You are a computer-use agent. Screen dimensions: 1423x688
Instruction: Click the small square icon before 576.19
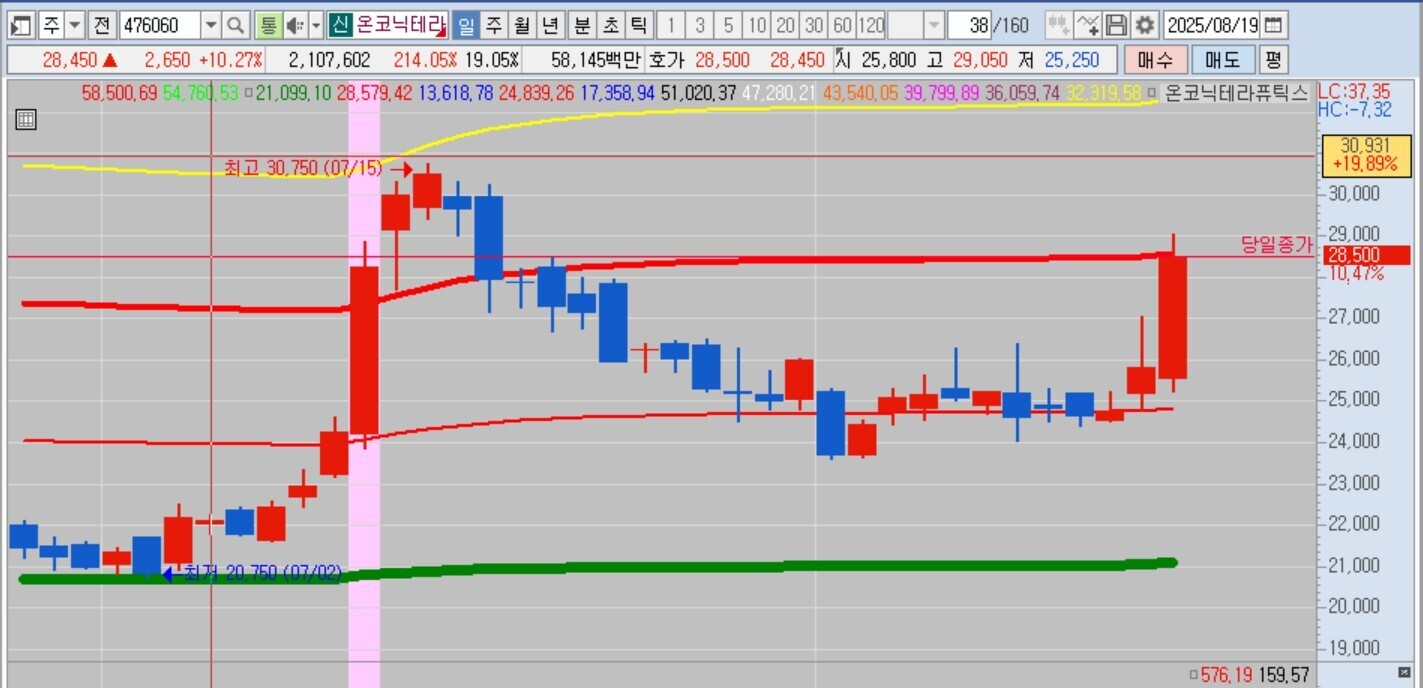(x=1193, y=675)
